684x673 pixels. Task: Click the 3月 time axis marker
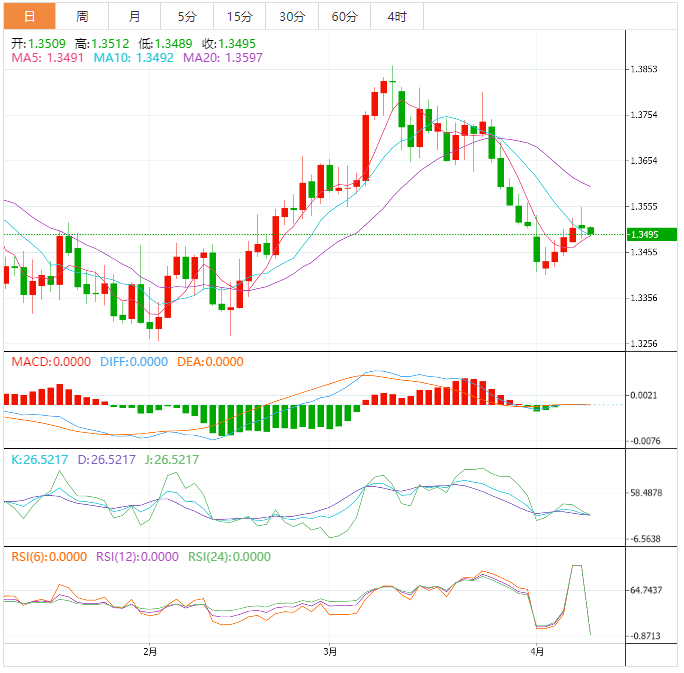click(x=330, y=652)
